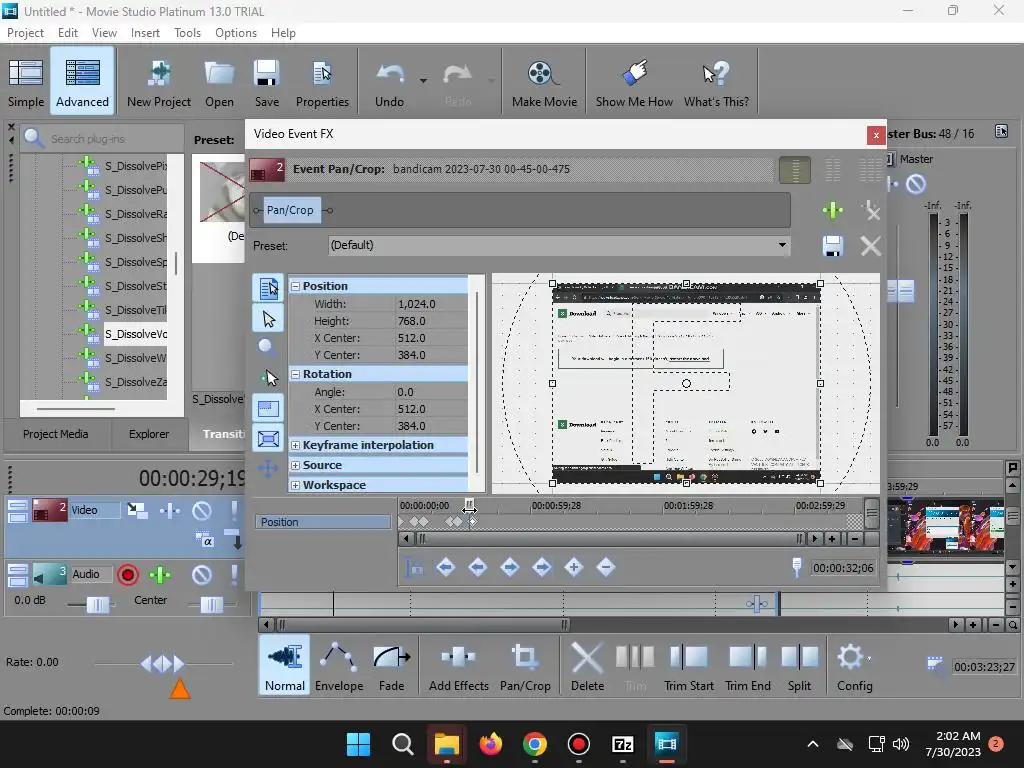This screenshot has width=1024, height=768.
Task: Jump to the first keyframe
Action: click(x=445, y=567)
